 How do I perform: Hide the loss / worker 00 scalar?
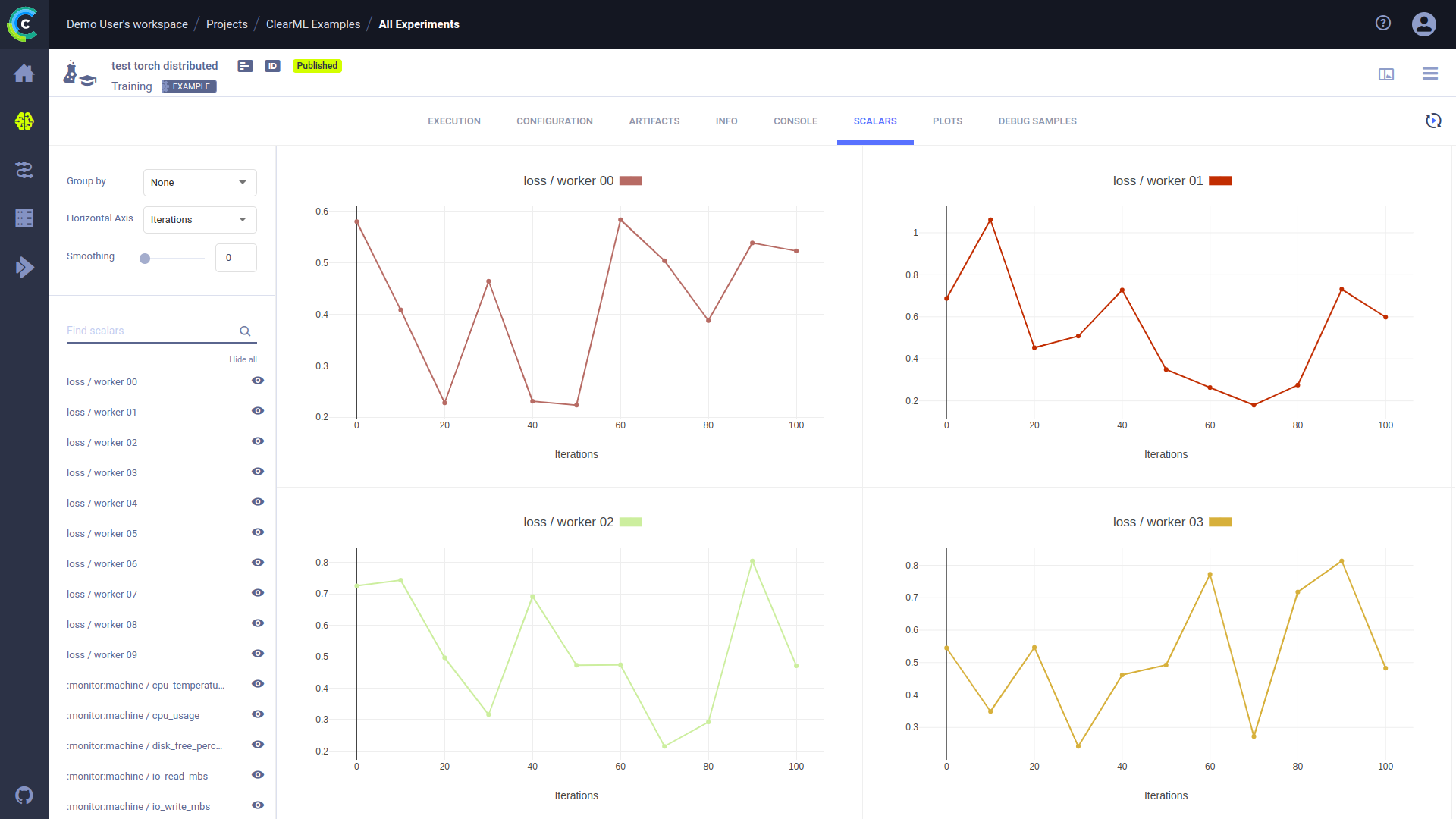coord(258,381)
